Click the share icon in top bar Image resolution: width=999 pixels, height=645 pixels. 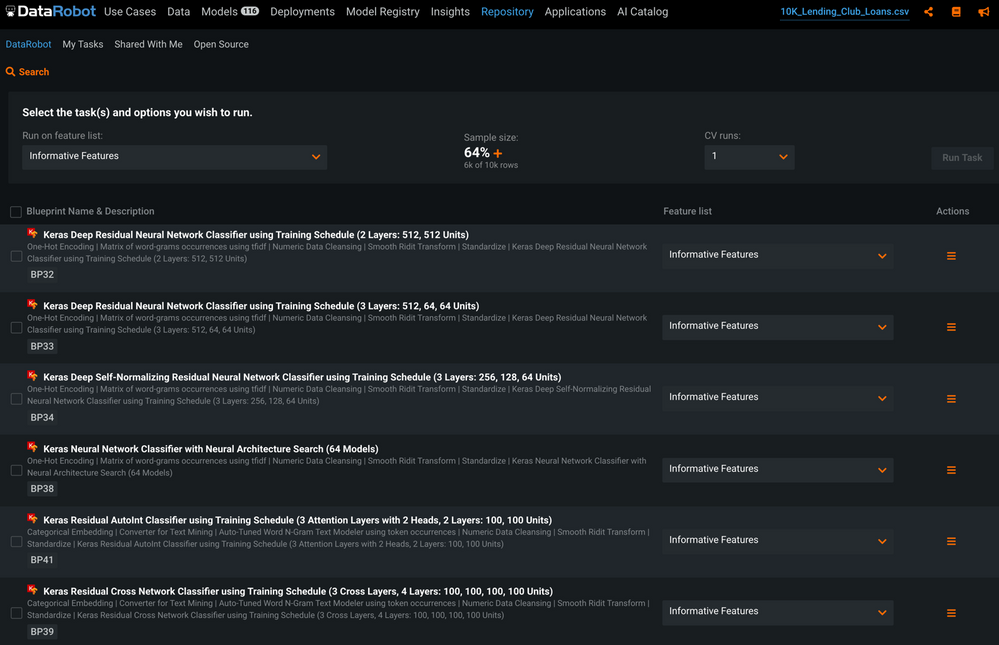929,12
